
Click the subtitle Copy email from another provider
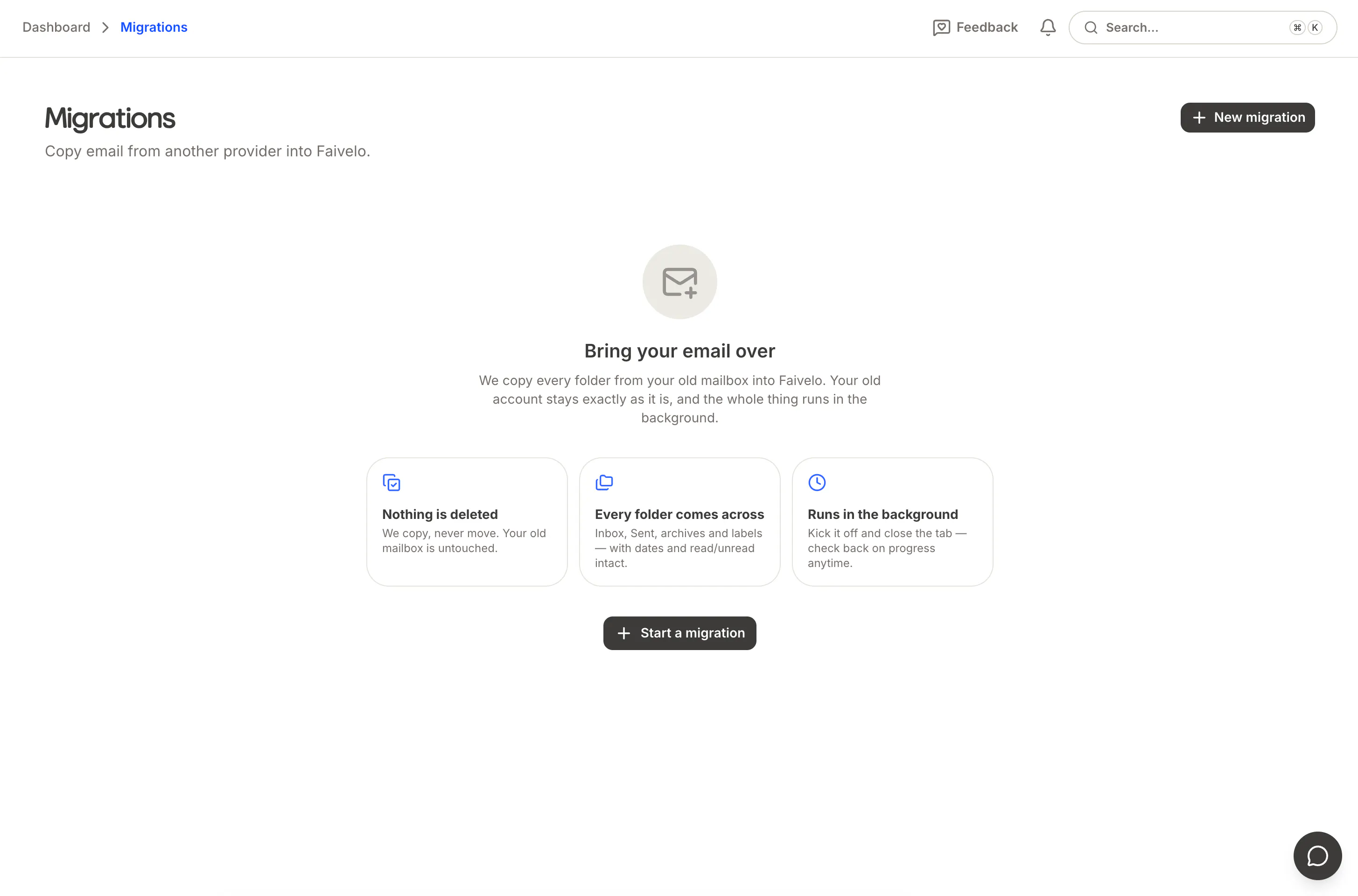(x=207, y=151)
